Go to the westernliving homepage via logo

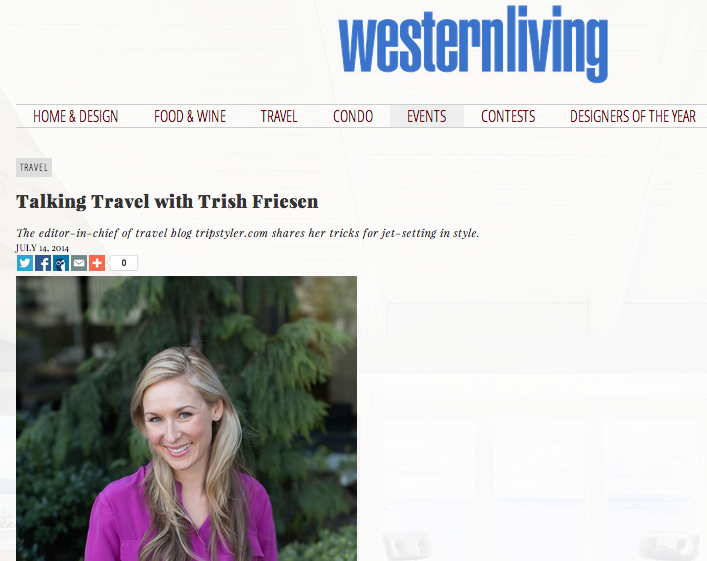(x=473, y=44)
